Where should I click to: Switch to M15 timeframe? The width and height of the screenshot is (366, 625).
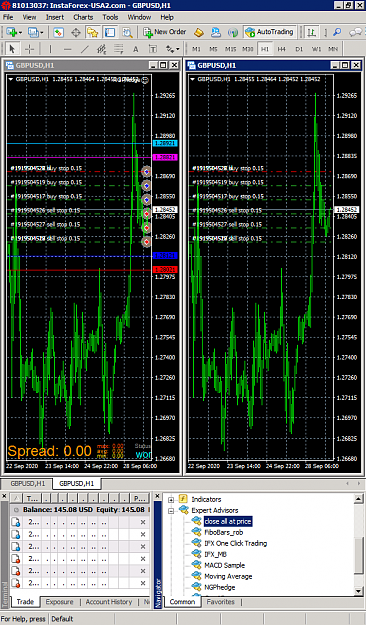point(230,49)
